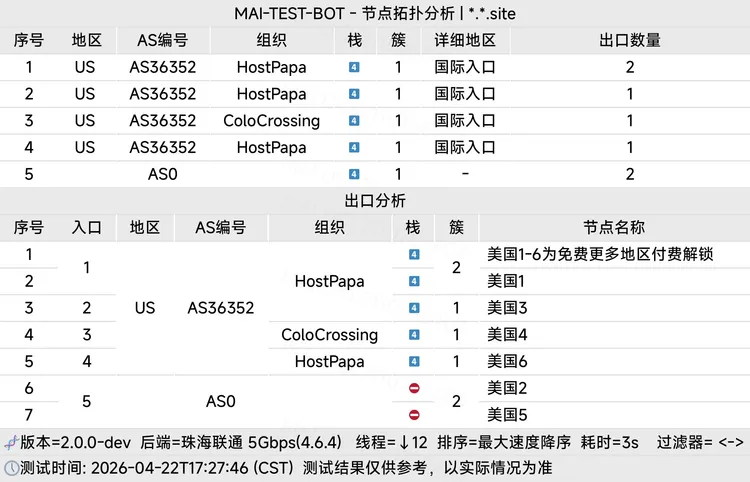Select the 节点名称 column header

coord(614,228)
